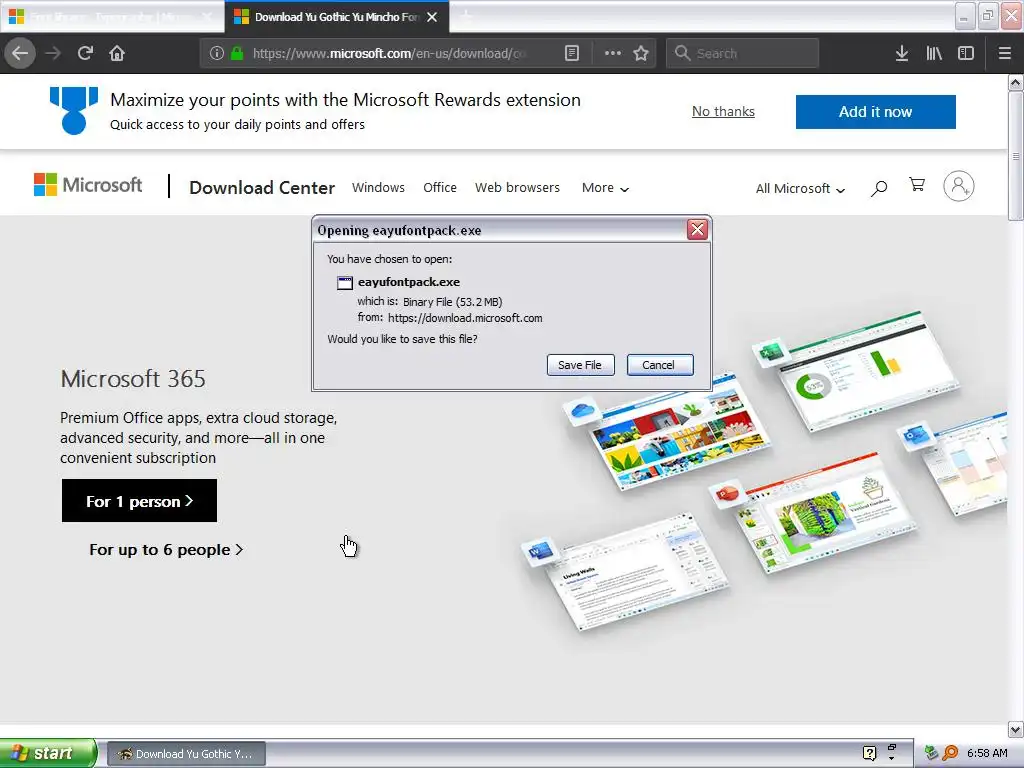The image size is (1024, 768).
Task: Open the page actions three-dot menu
Action: pos(612,53)
